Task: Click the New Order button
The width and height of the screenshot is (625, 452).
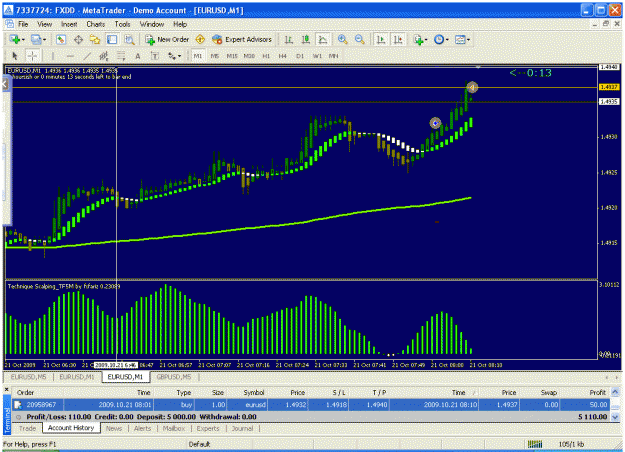Action: [x=167, y=39]
